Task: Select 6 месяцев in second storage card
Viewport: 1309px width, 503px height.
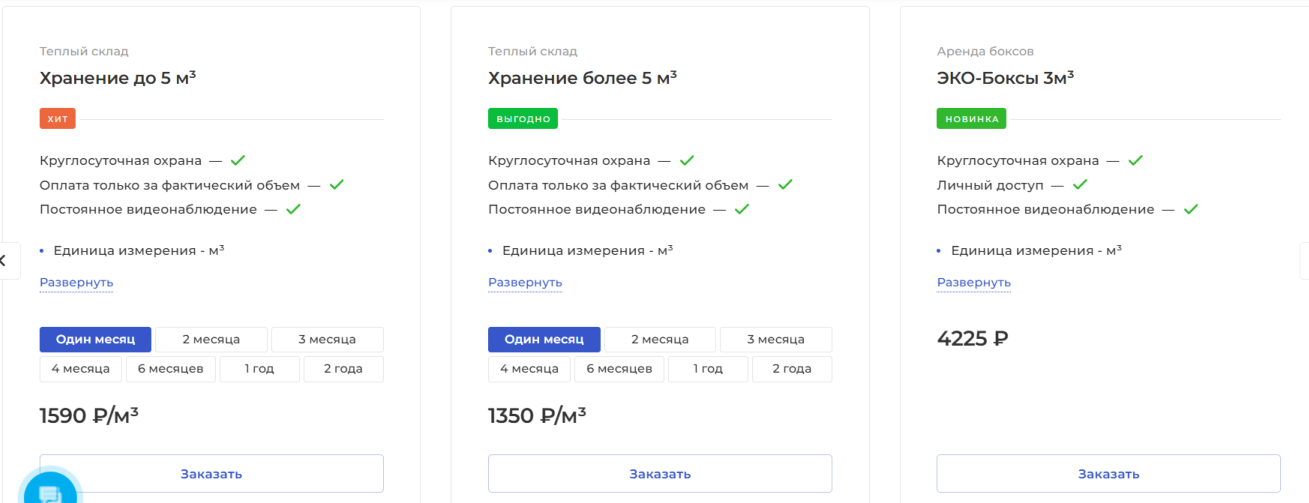Action: tap(619, 369)
